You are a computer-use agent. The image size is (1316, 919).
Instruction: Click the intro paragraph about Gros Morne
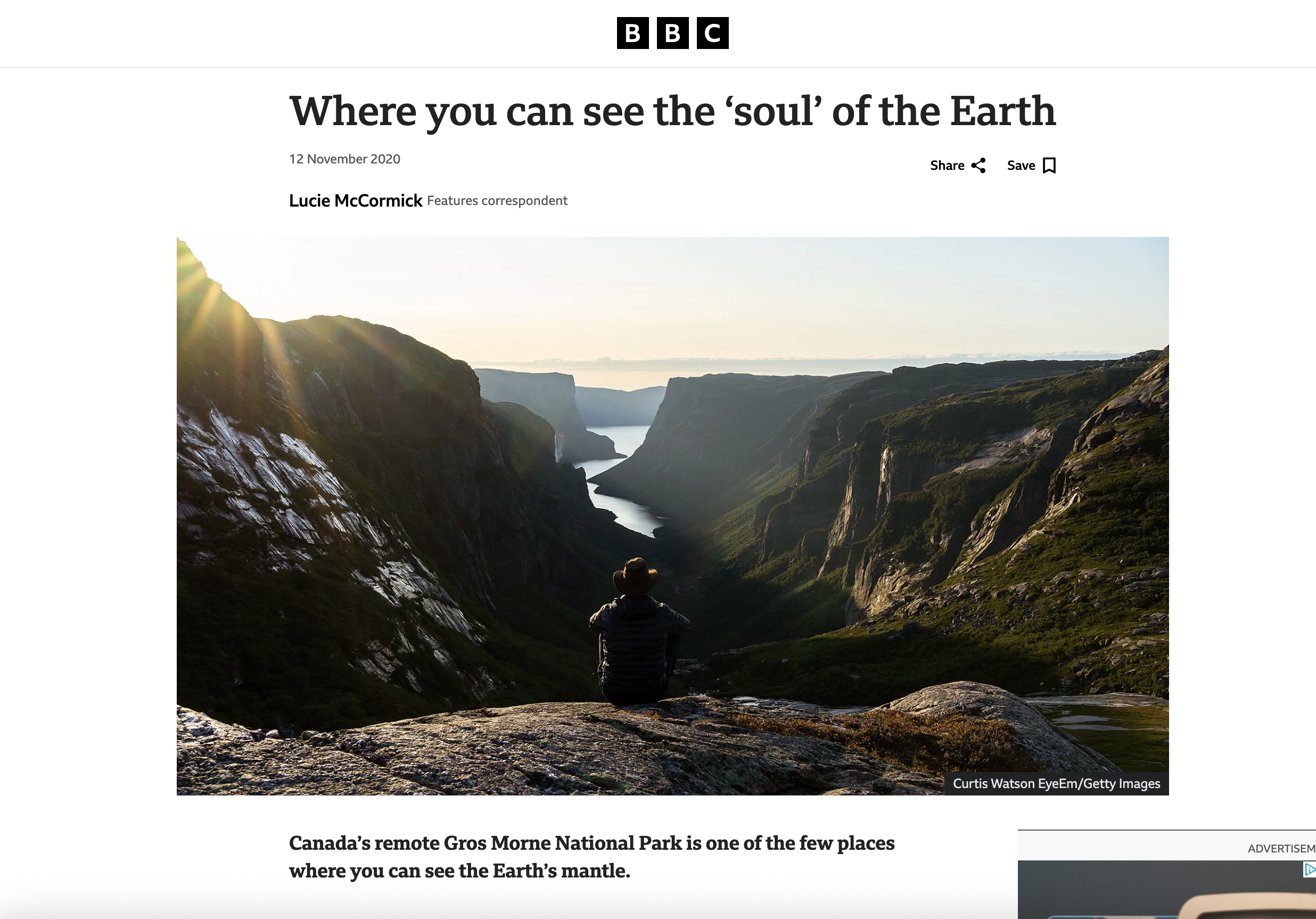591,857
